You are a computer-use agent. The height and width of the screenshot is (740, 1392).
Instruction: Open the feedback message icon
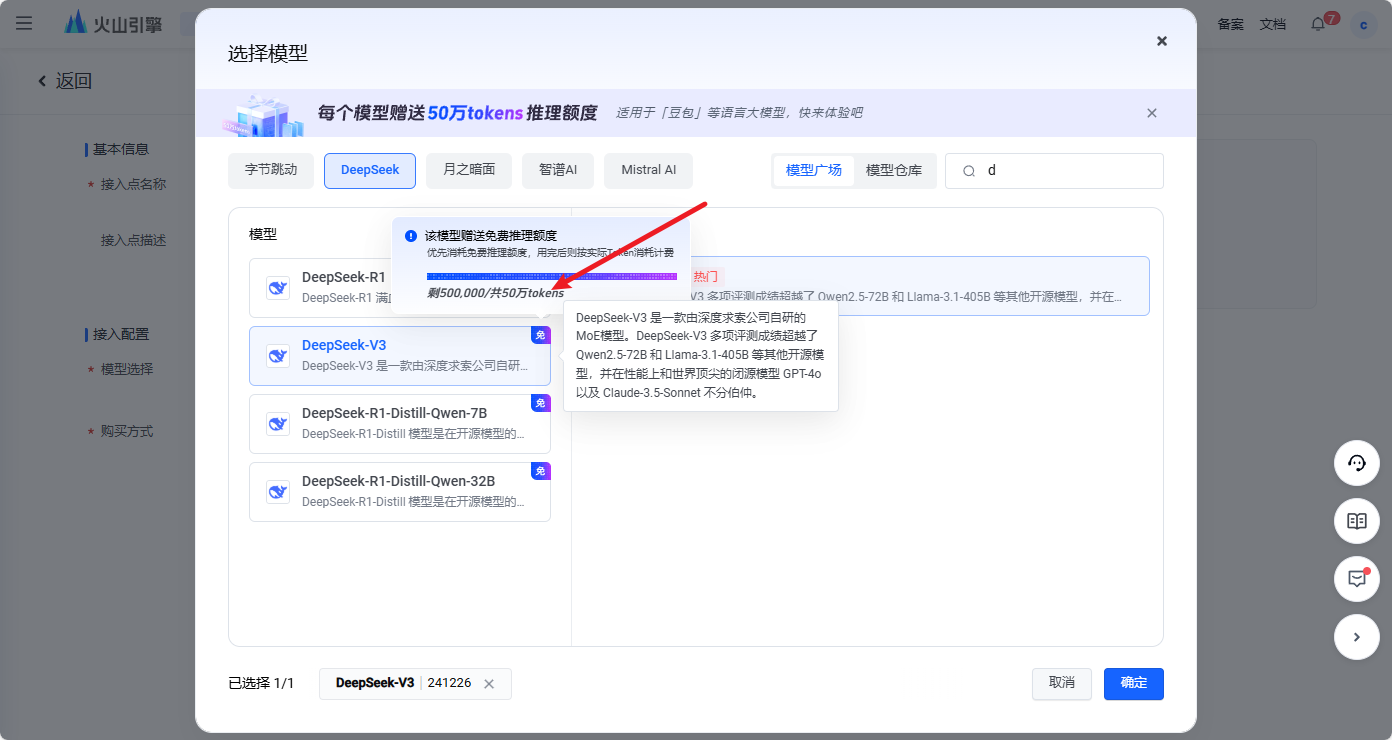[x=1357, y=579]
